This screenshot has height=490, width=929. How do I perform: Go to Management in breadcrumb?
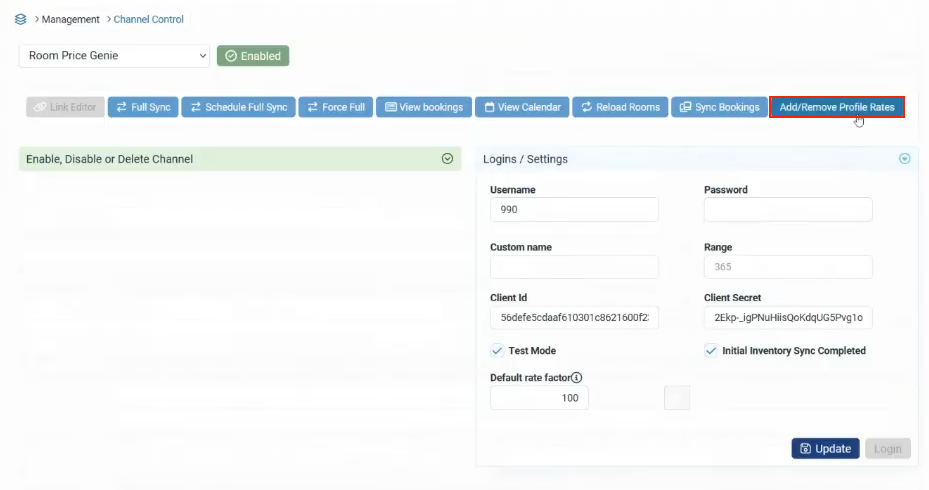[71, 19]
